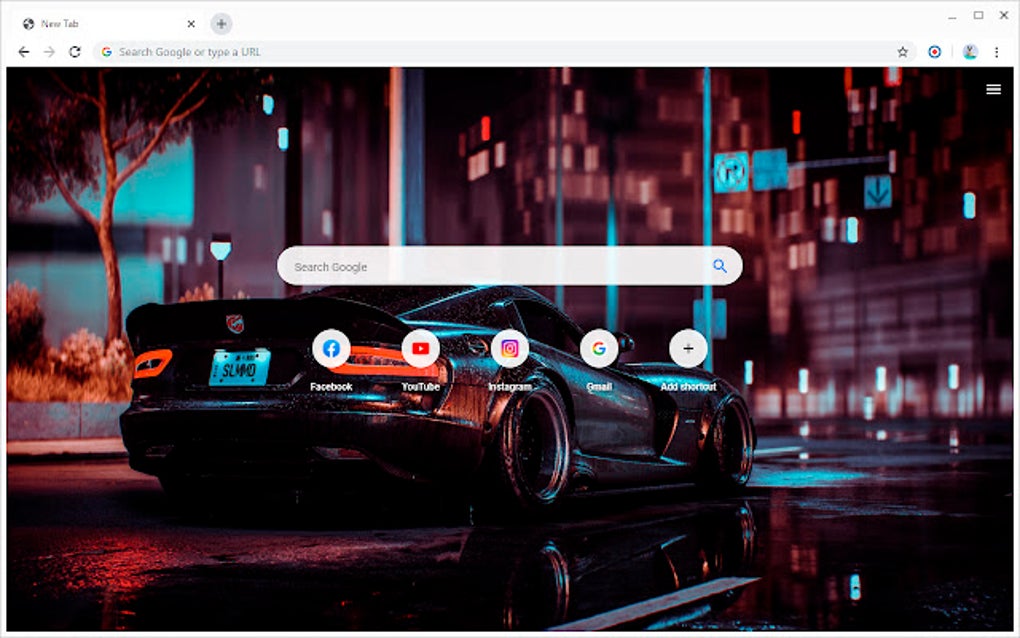1020x638 pixels.
Task: Go back with the browser back arrow
Action: click(24, 52)
